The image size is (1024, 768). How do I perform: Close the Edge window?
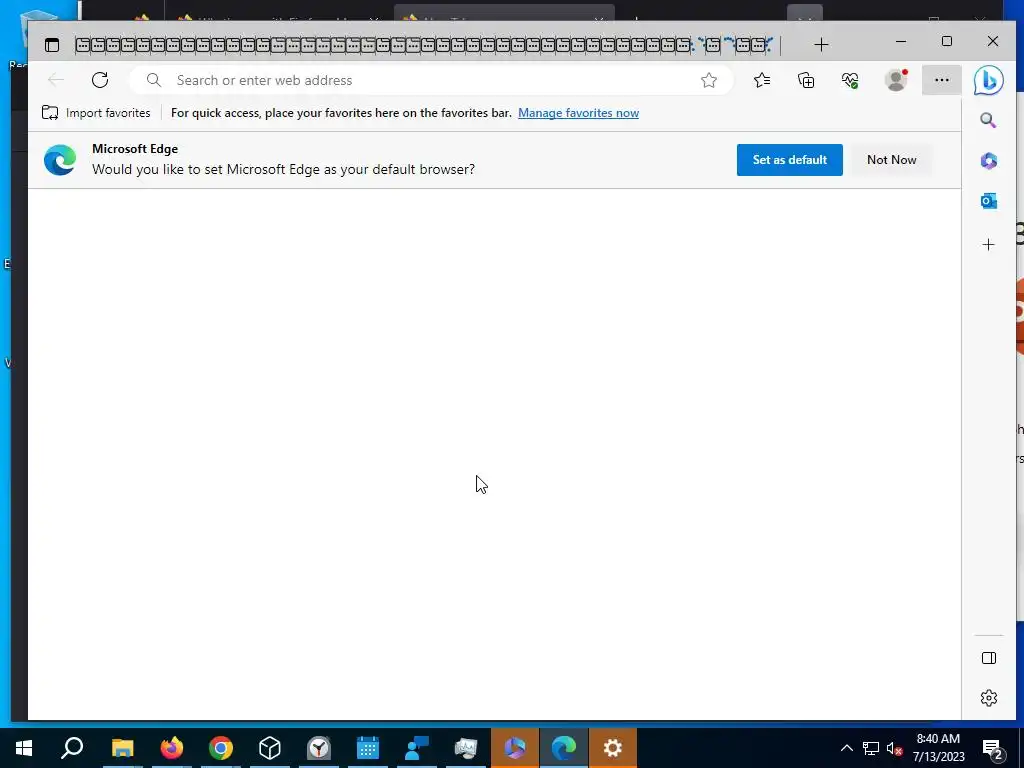[x=993, y=41]
